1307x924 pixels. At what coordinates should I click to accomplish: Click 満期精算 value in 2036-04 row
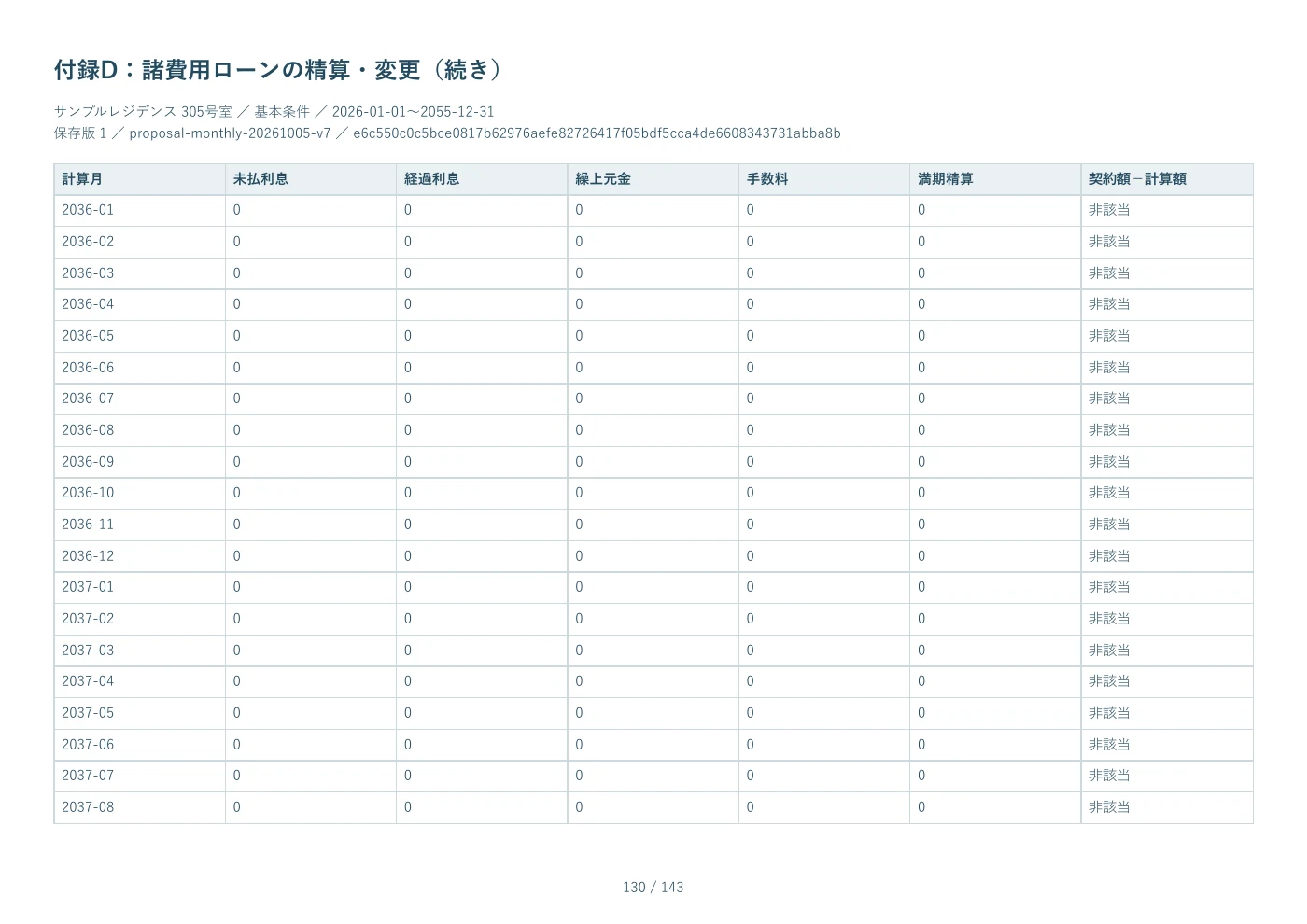(x=921, y=304)
